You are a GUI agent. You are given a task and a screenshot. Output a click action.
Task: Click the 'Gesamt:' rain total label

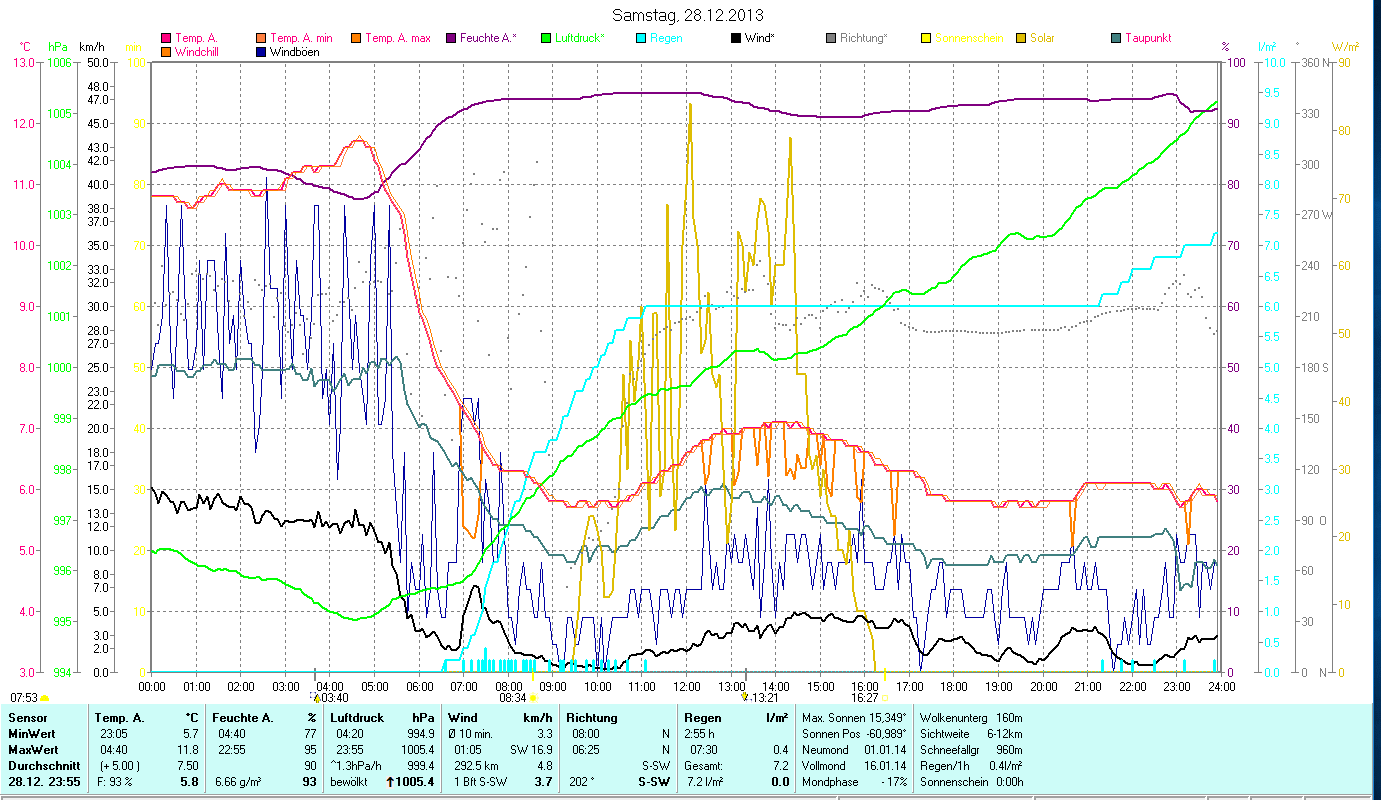click(705, 765)
